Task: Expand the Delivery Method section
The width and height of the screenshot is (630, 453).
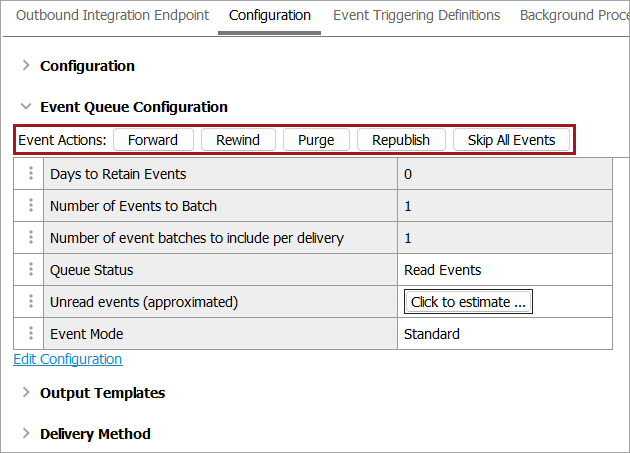Action: (26, 434)
